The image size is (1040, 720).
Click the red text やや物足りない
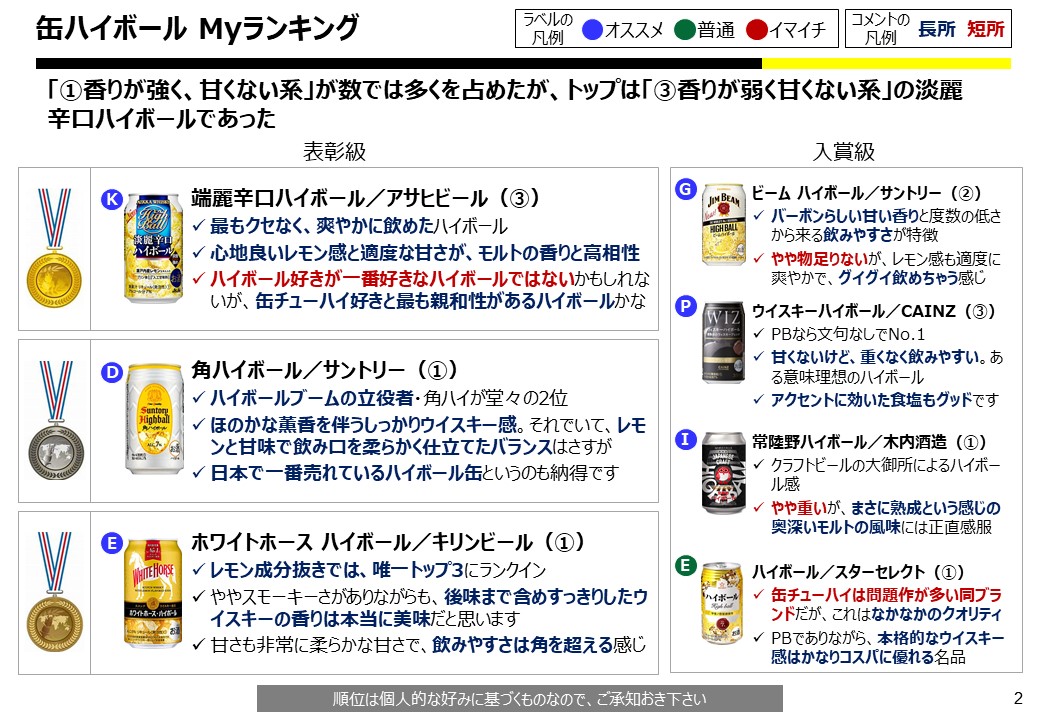[x=819, y=259]
